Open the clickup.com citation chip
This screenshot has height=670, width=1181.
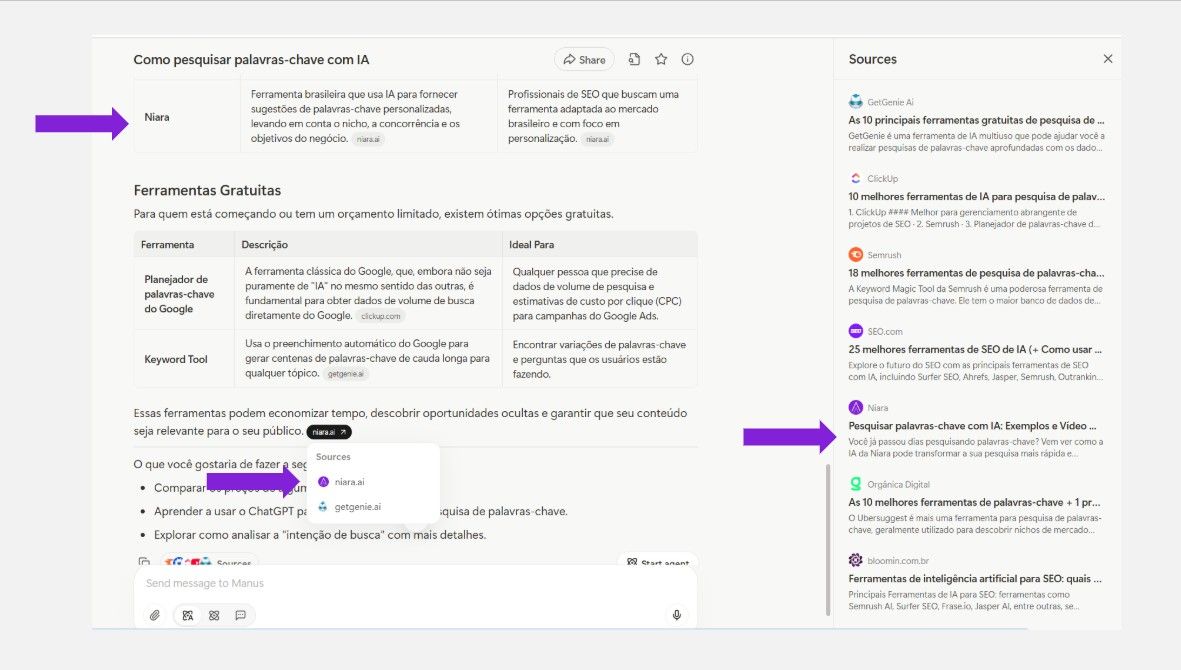click(x=381, y=316)
